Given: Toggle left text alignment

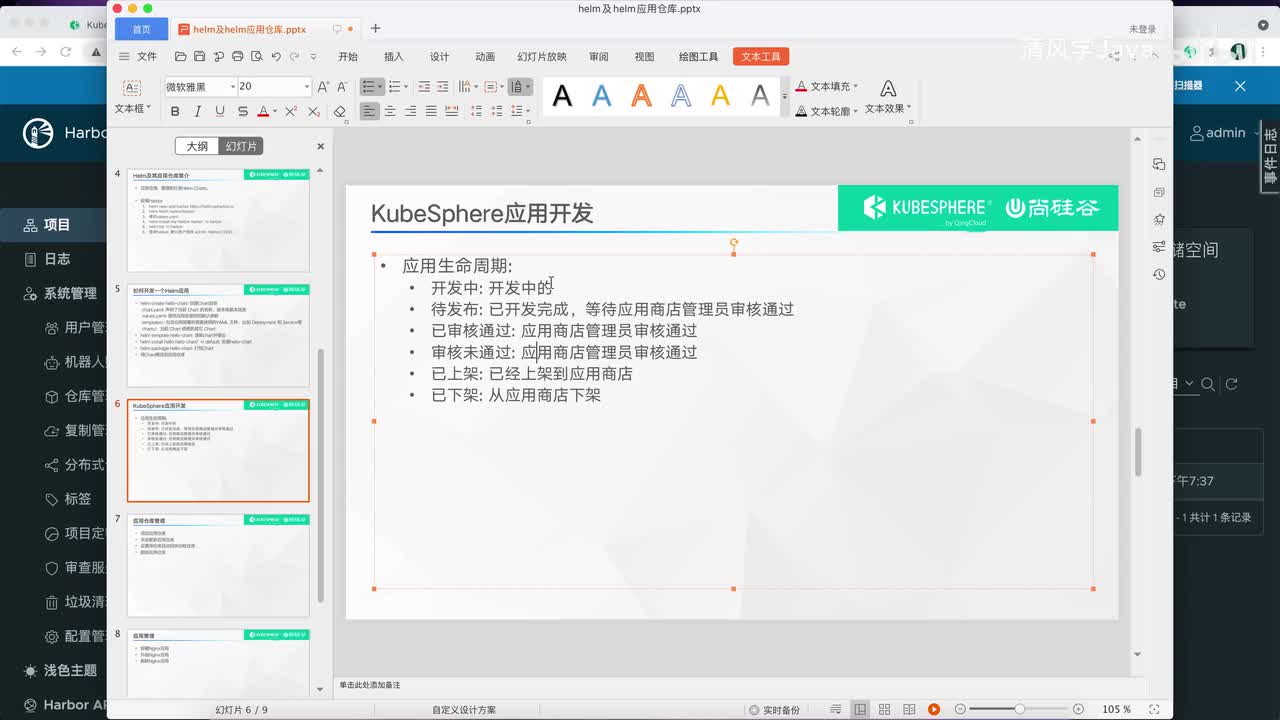Looking at the screenshot, I should (x=370, y=112).
